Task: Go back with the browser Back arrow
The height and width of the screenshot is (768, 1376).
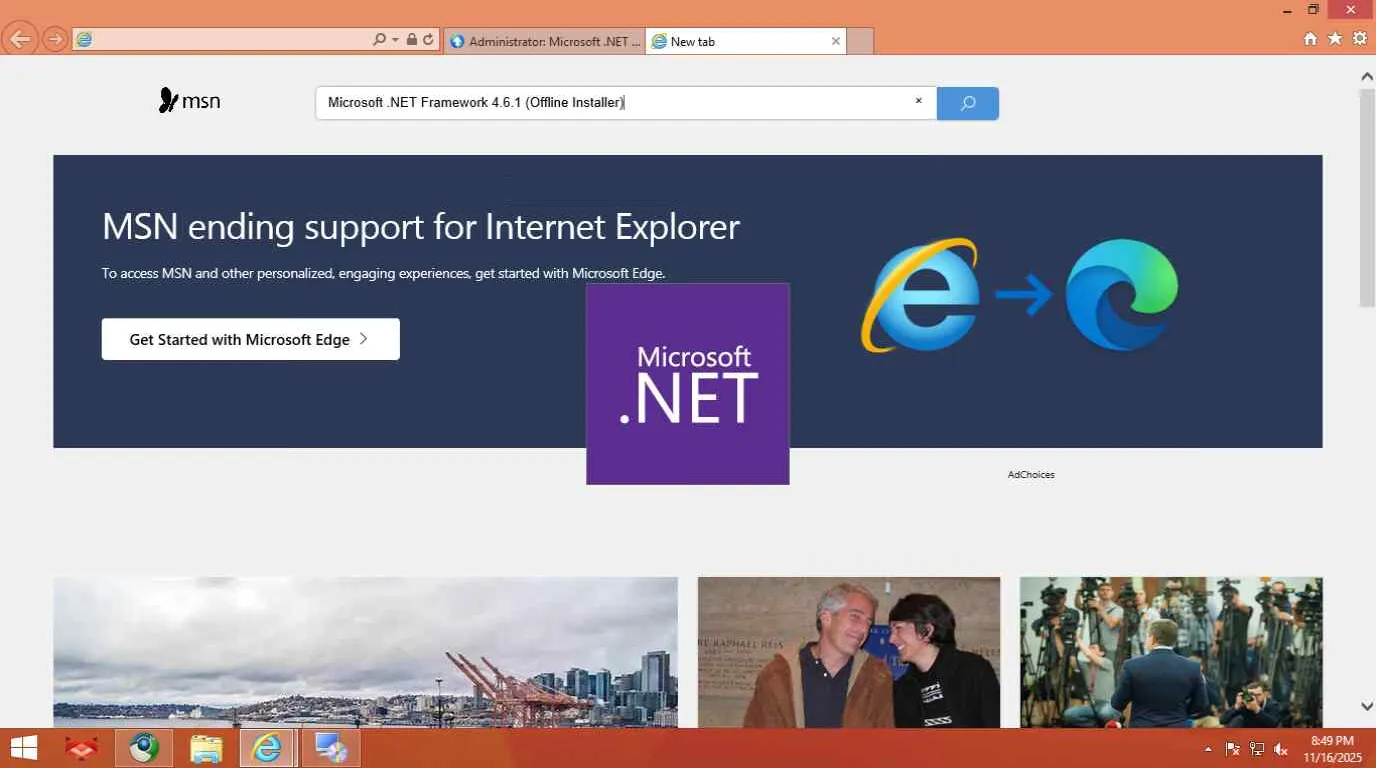Action: pos(20,40)
